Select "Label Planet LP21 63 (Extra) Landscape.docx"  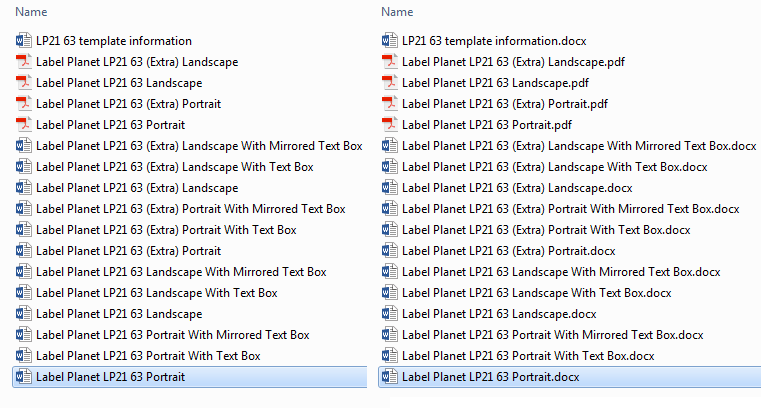tap(517, 188)
